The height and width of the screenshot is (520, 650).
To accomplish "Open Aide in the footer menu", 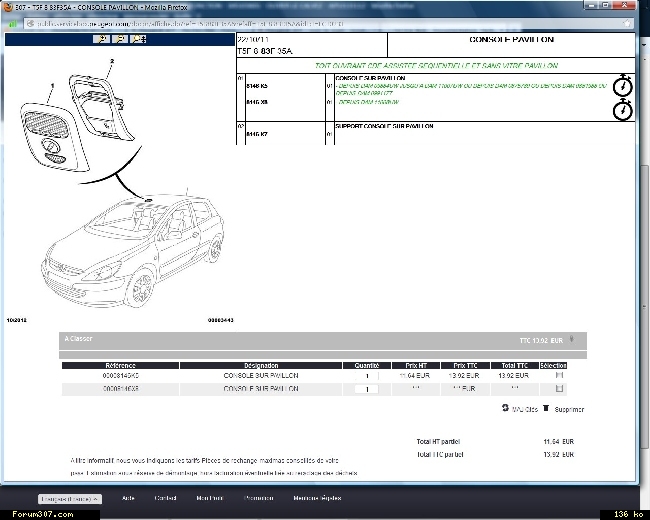I will [x=128, y=498].
